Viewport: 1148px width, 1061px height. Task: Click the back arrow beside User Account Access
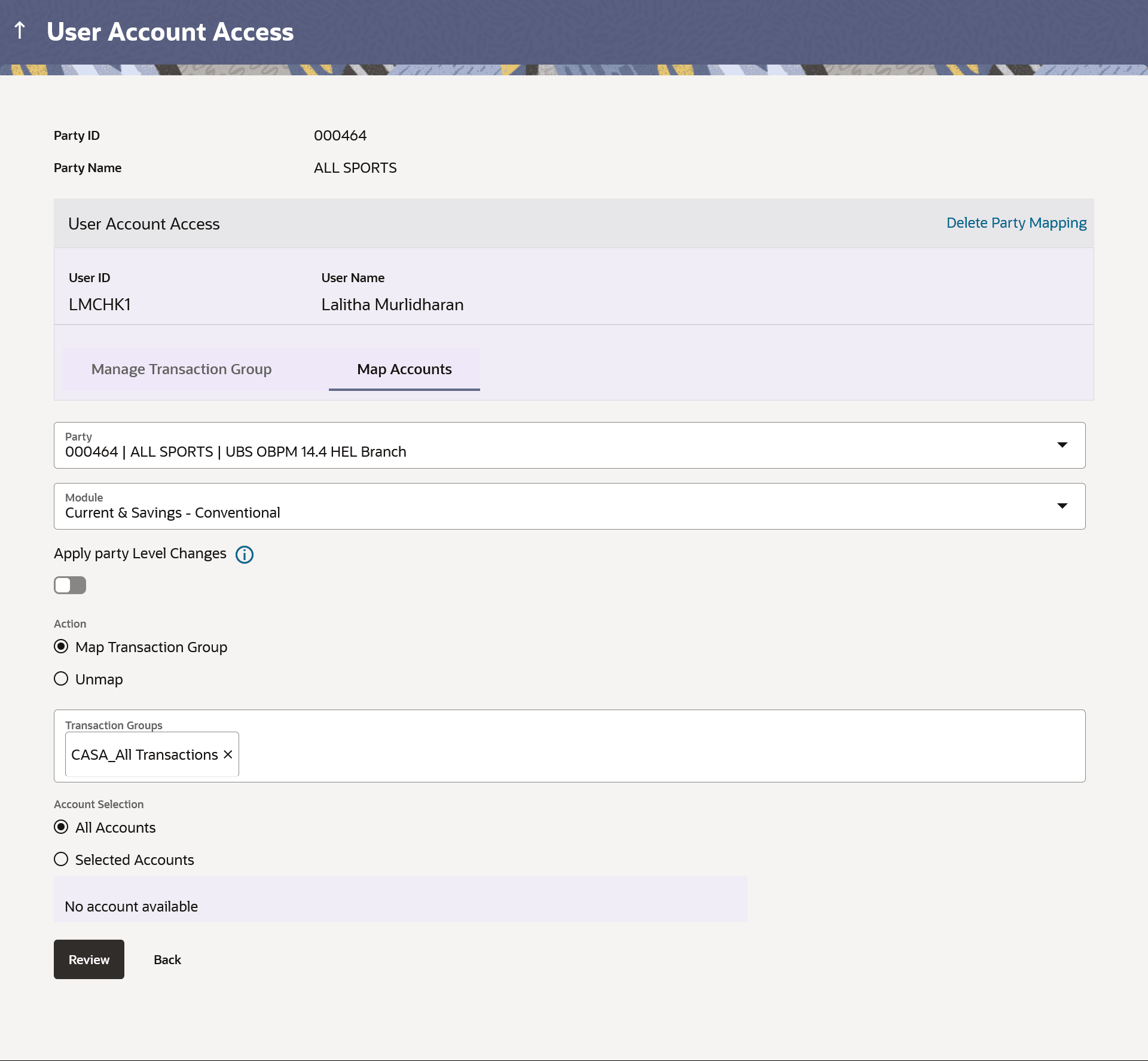[x=20, y=30]
